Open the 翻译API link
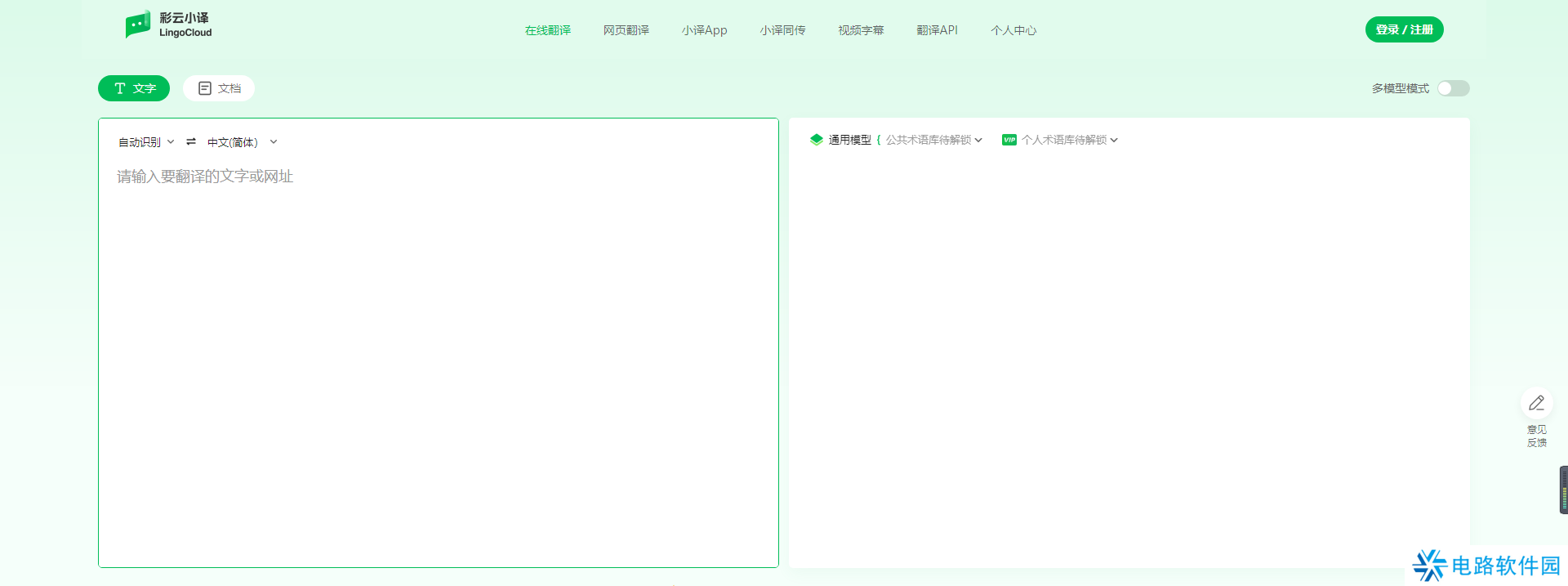Image resolution: width=1568 pixels, height=586 pixels. point(937,30)
